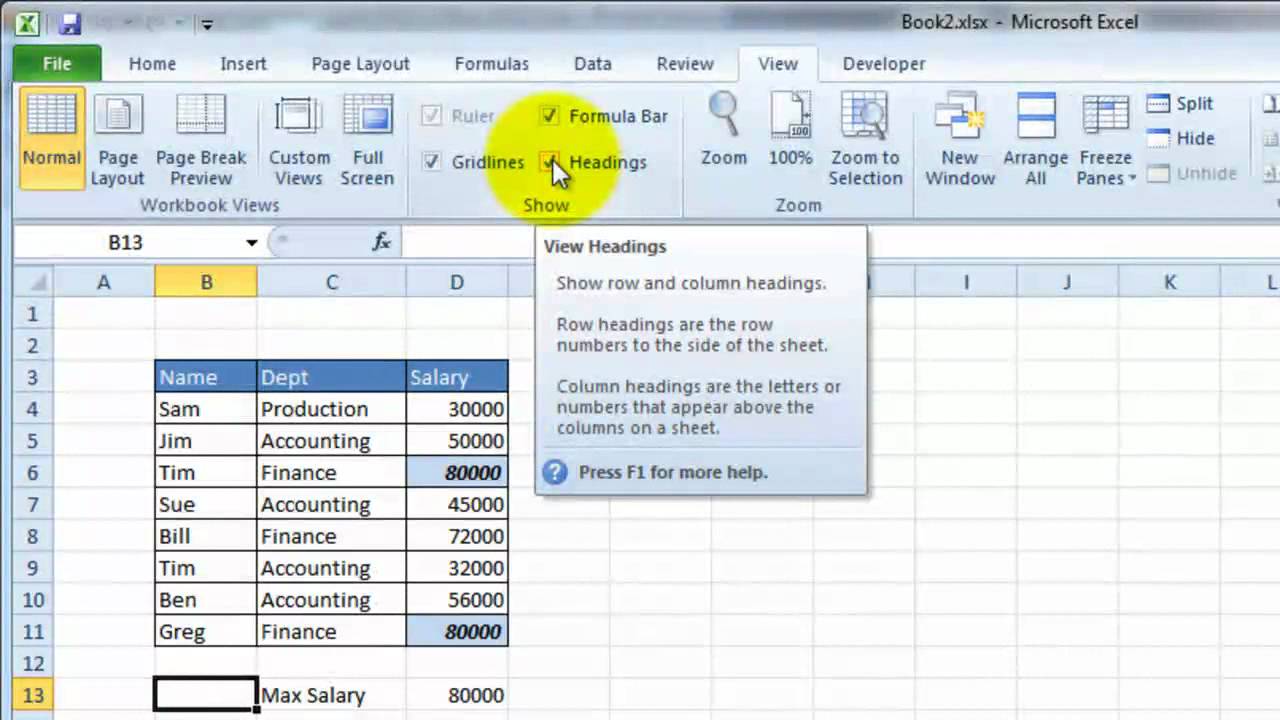Screen dimensions: 1280x720
Task: Click the Name header cell
Action: click(206, 377)
